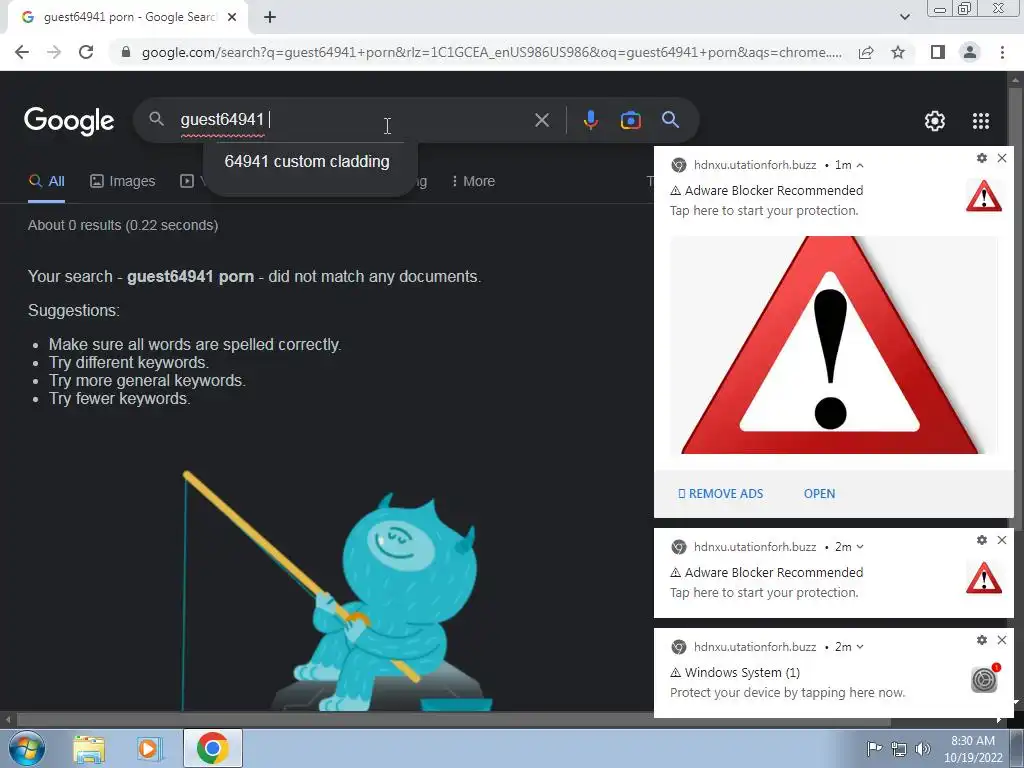This screenshot has height=768, width=1024.
Task: Open a new tab with the plus button
Action: pos(270,17)
